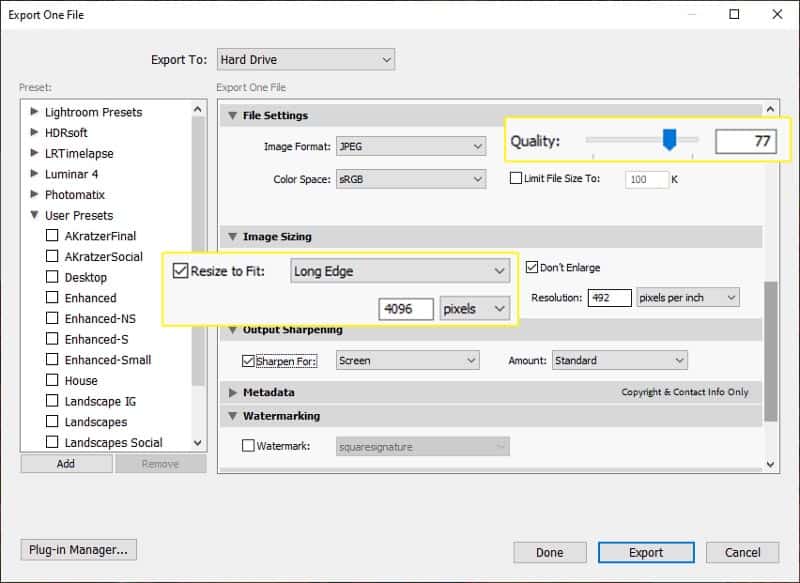Expand the LRTimelapse preset group
800x583 pixels.
[x=34, y=153]
